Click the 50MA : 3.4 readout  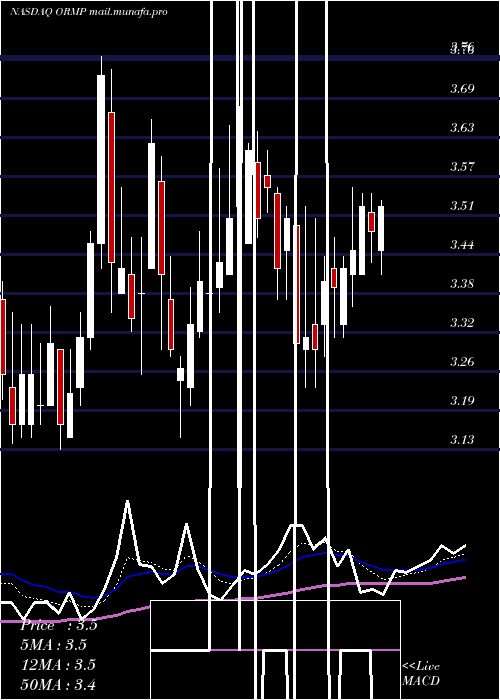coord(58,684)
